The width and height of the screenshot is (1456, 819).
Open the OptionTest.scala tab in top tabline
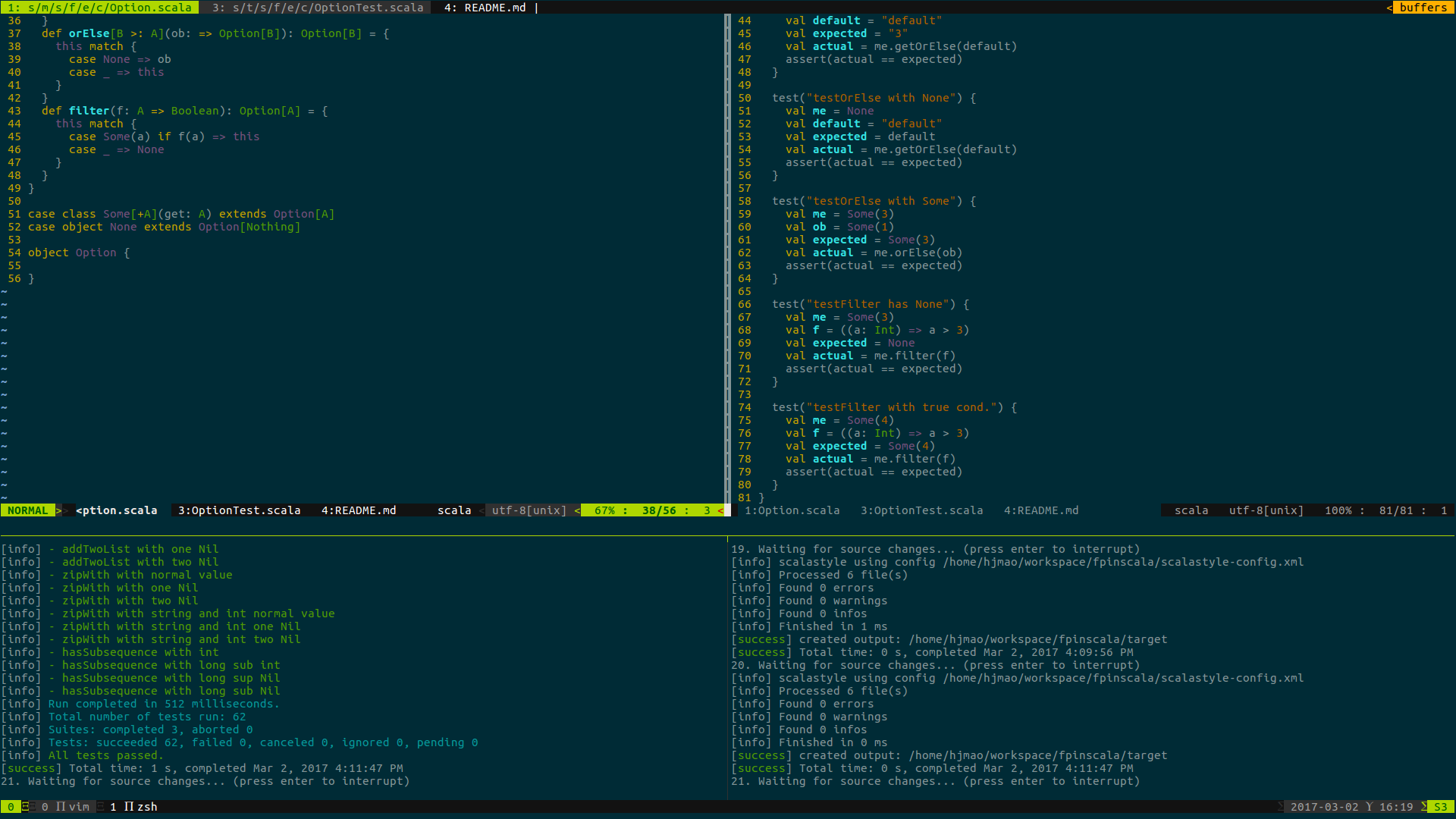coord(317,8)
